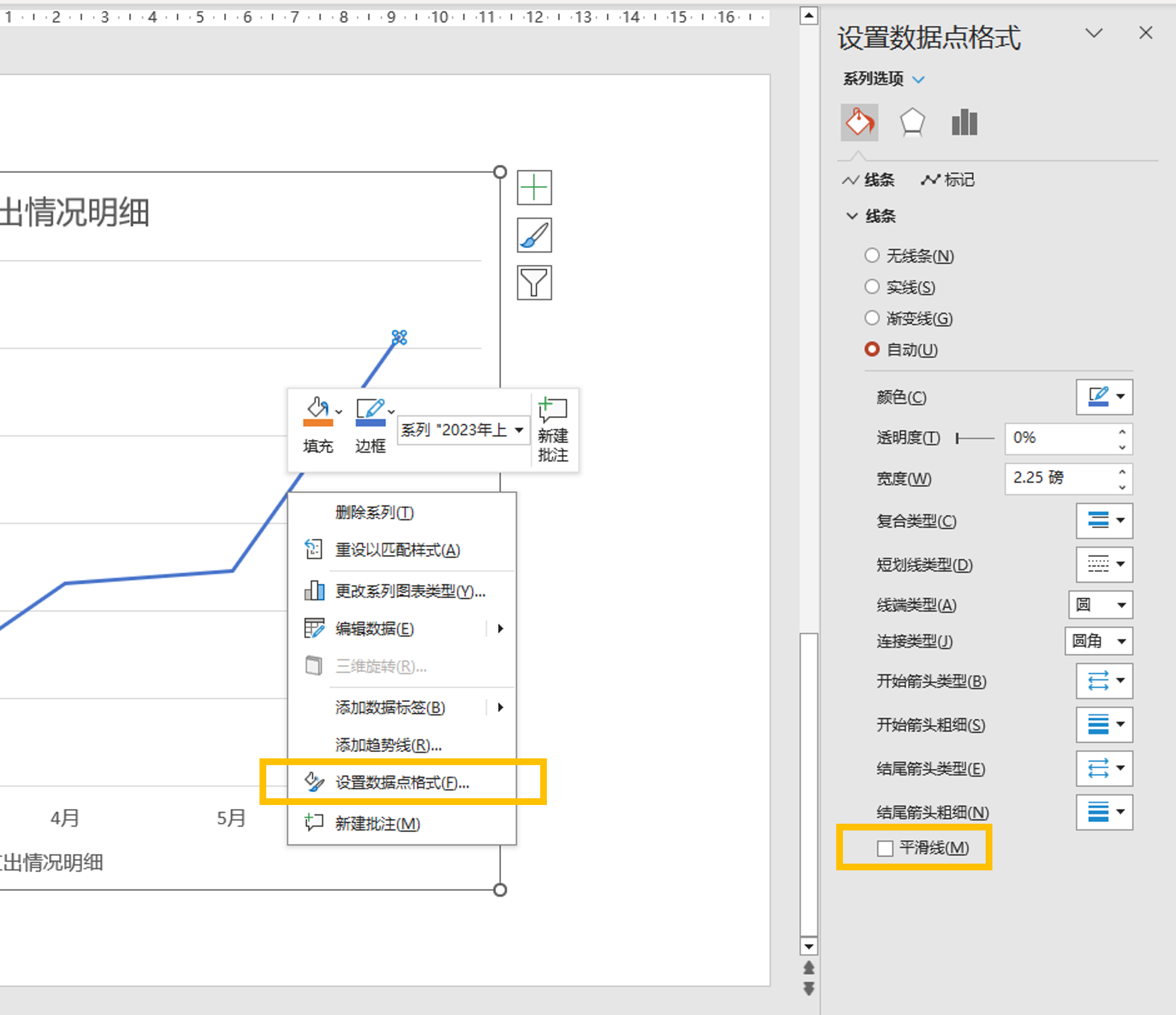Collapse the pane with the chevron
Viewport: 1176px width, 1015px height.
coord(1094,34)
